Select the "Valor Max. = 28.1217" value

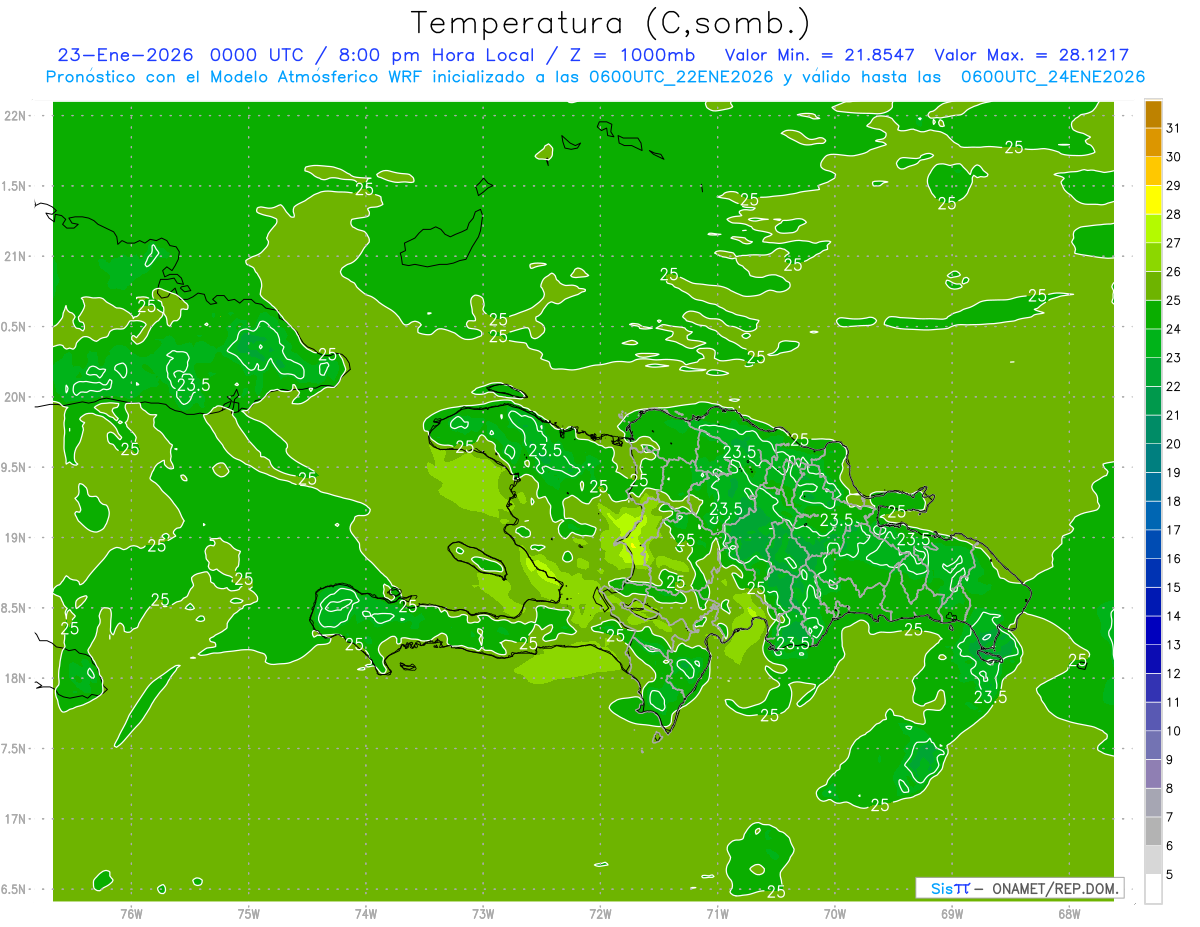click(1031, 55)
